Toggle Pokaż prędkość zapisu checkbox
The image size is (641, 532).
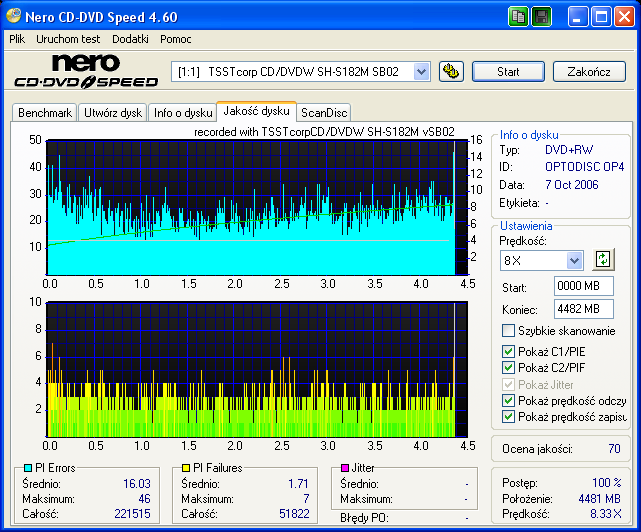click(508, 417)
